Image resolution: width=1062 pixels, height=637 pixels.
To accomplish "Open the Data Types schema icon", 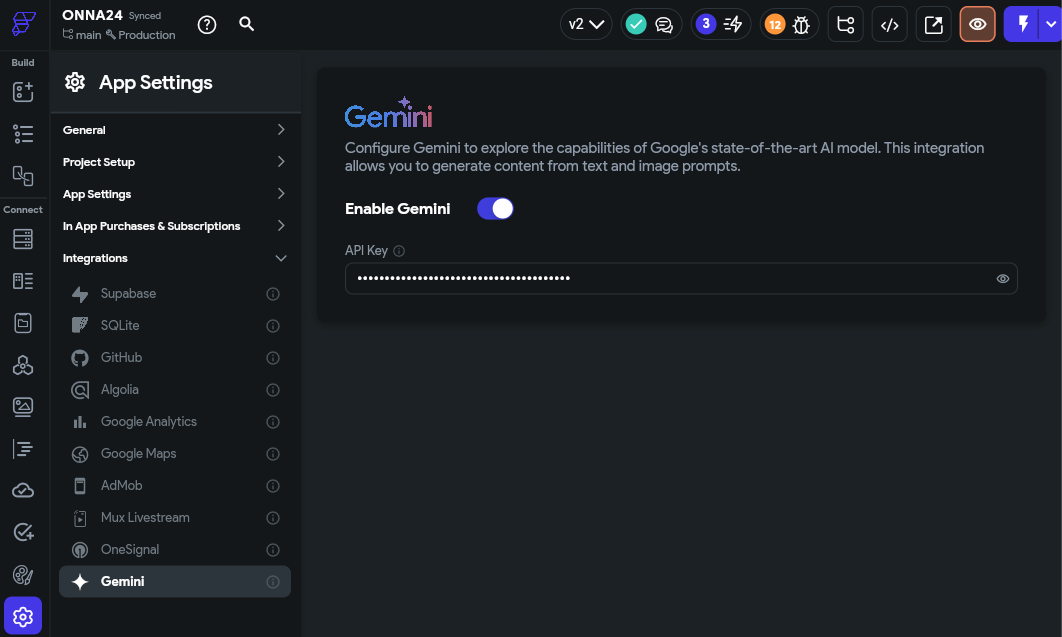I will pos(23,281).
